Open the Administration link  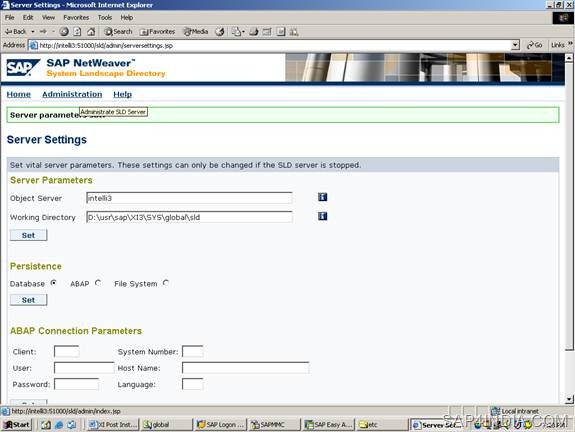(72, 94)
